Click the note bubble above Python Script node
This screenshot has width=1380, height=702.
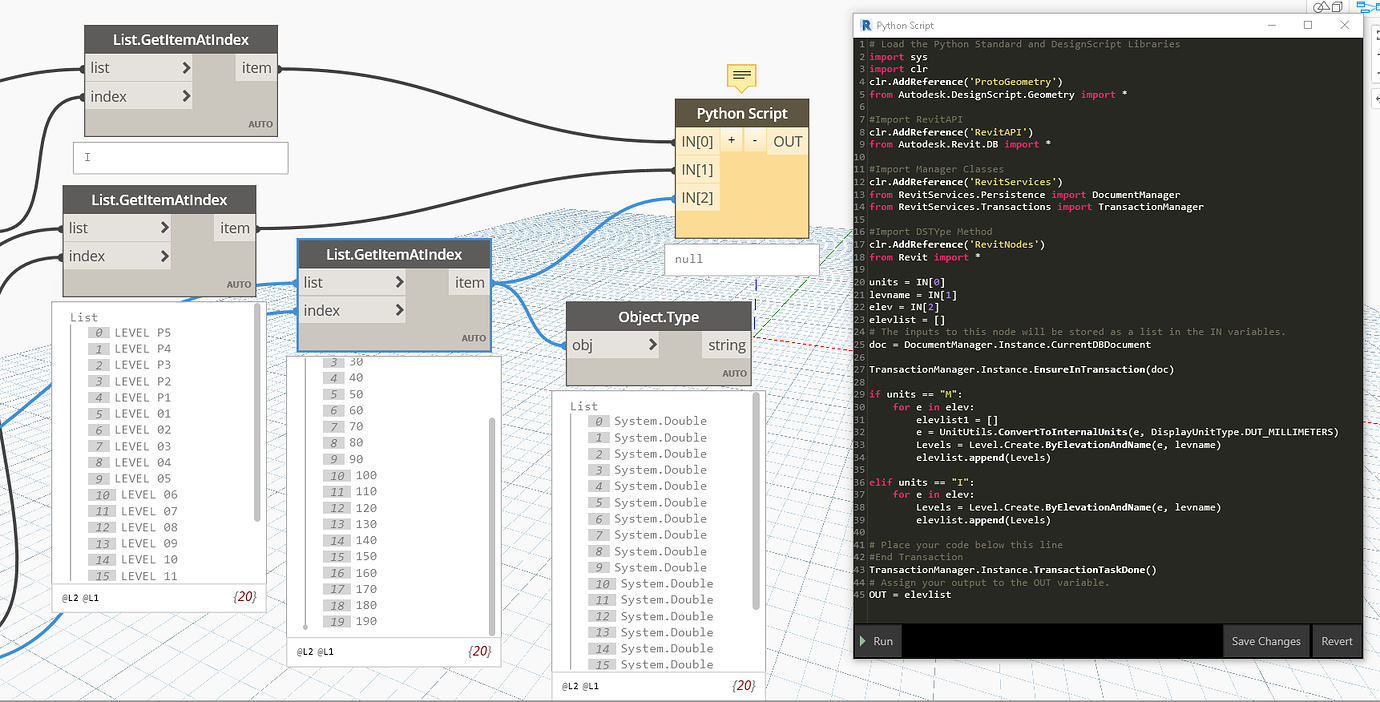741,76
